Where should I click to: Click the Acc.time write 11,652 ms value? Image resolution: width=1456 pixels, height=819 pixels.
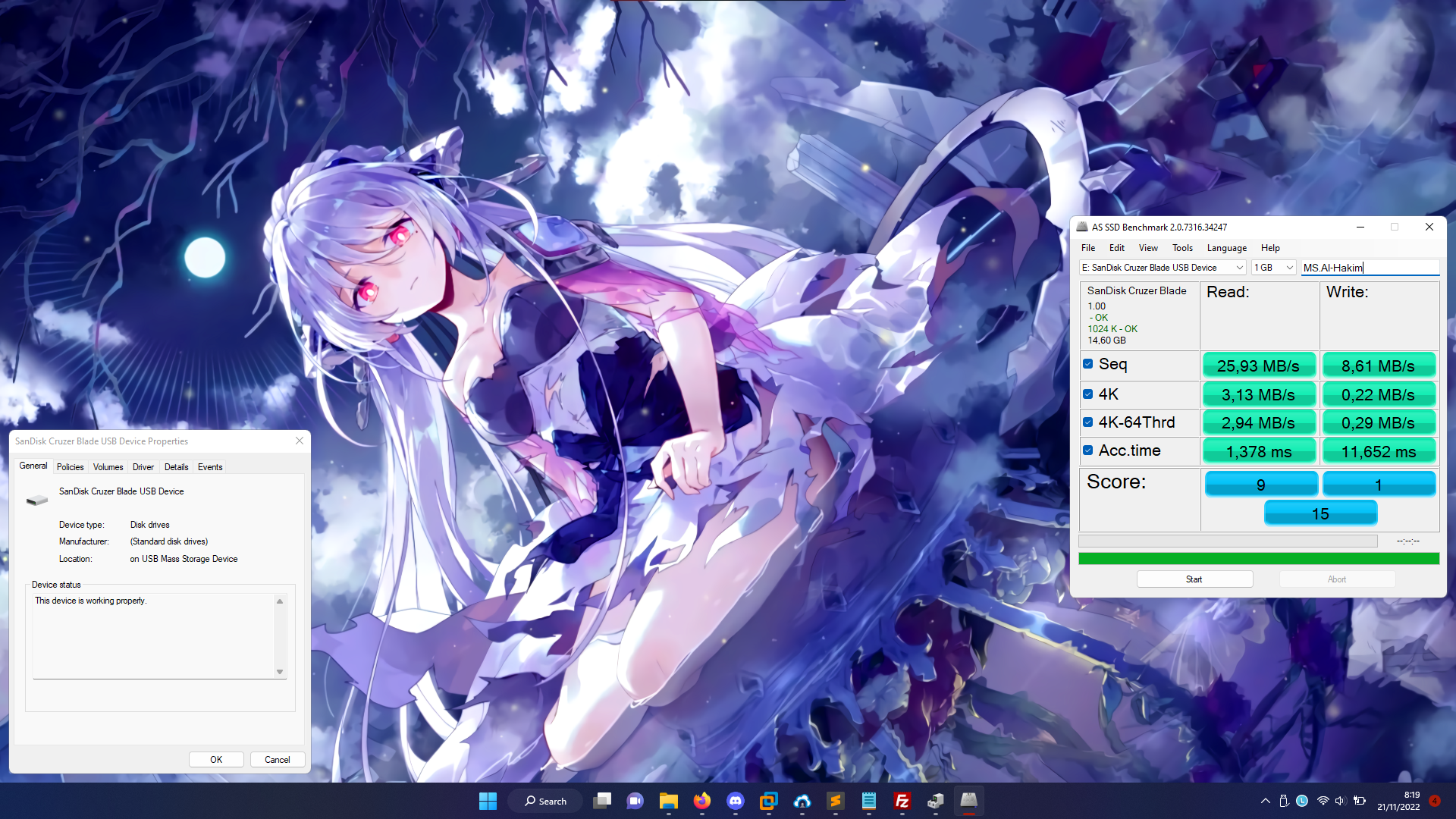click(1379, 451)
